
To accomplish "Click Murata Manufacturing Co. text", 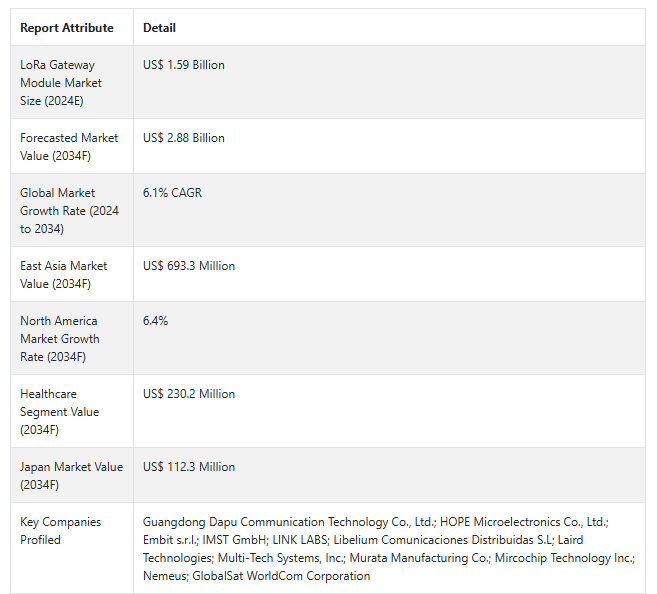I will point(419,558).
